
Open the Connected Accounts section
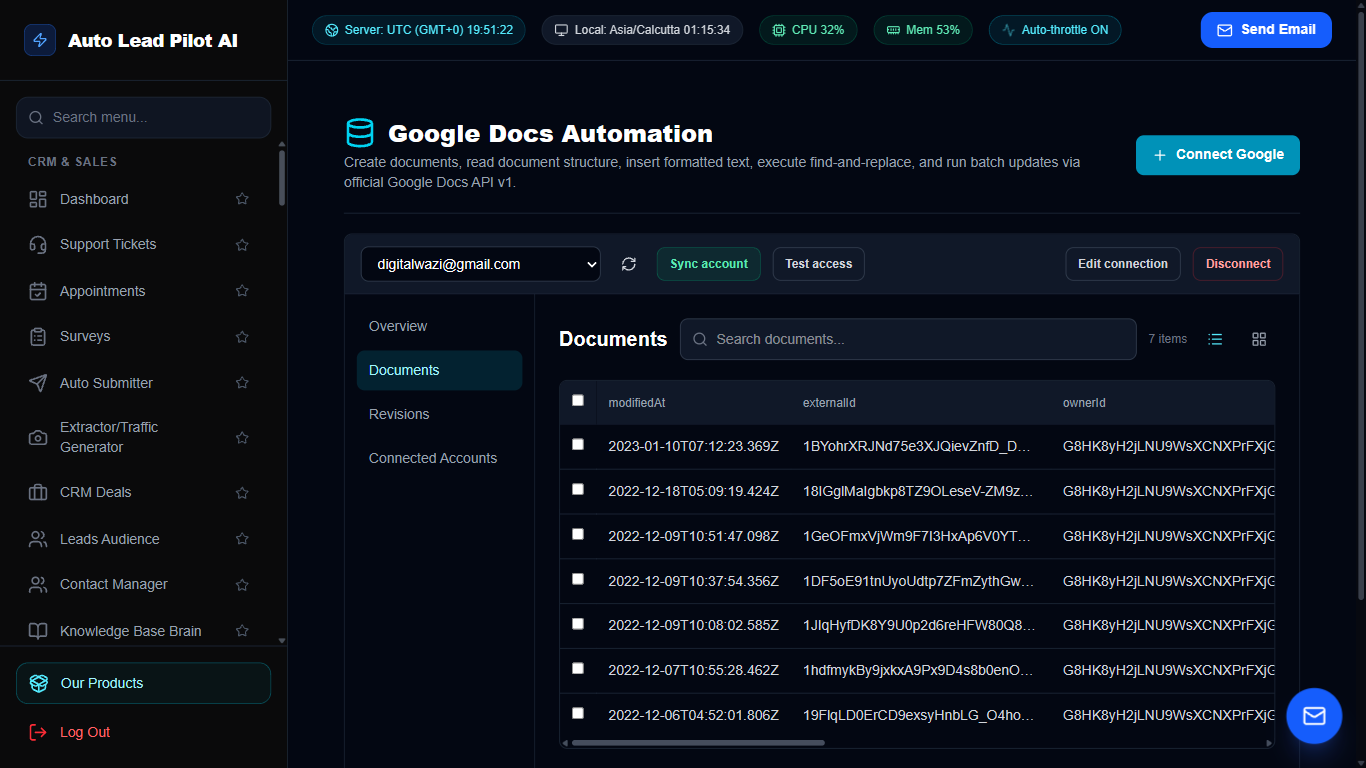click(439, 458)
